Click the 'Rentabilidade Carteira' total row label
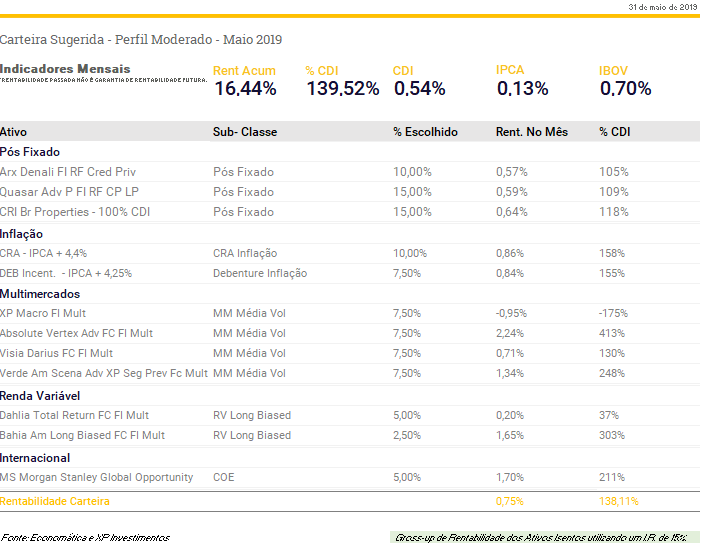Viewport: 712px width, 557px height. pos(55,501)
